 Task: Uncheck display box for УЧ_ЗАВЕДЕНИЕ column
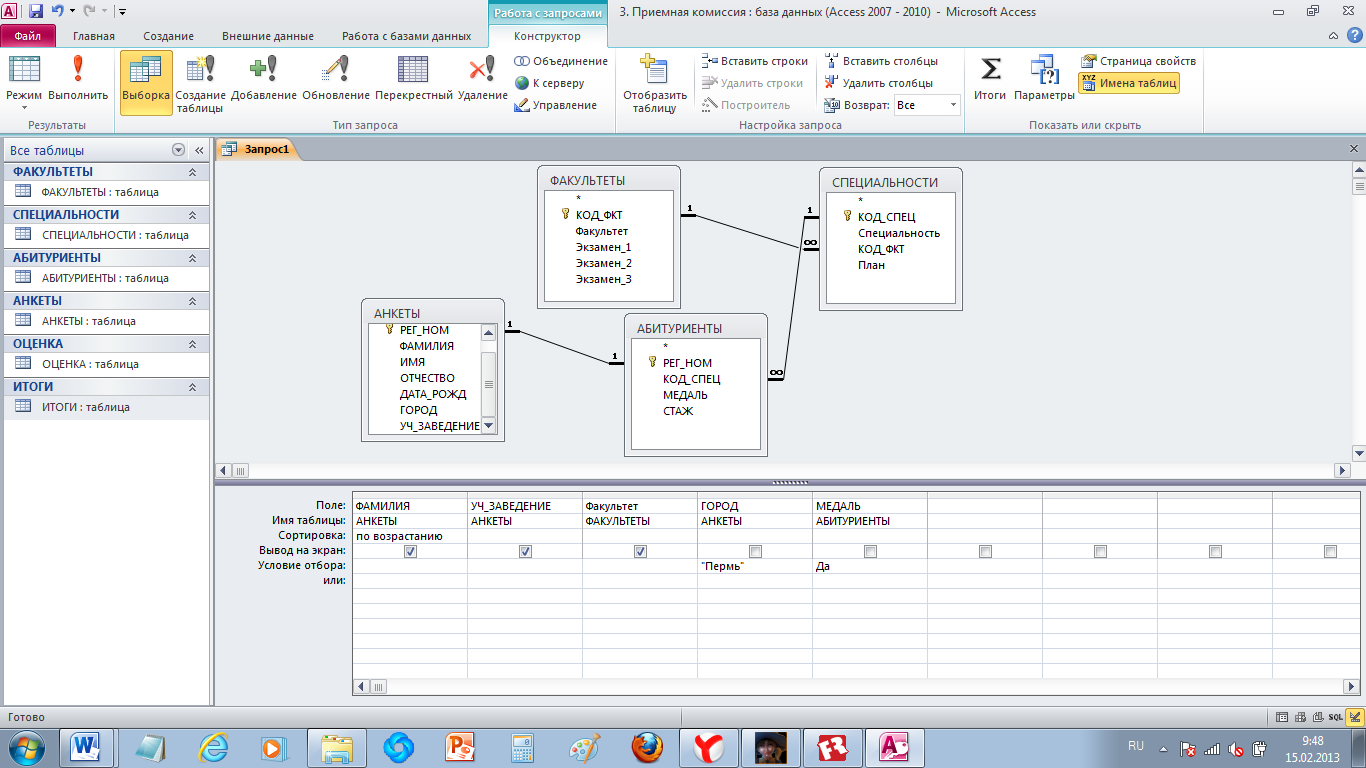click(x=525, y=551)
